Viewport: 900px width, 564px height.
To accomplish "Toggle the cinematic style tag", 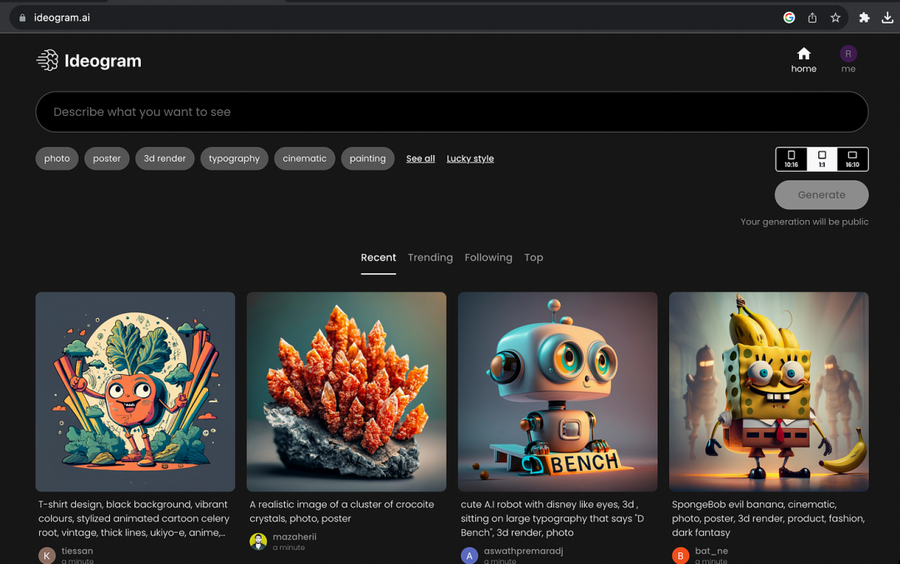I will [304, 158].
